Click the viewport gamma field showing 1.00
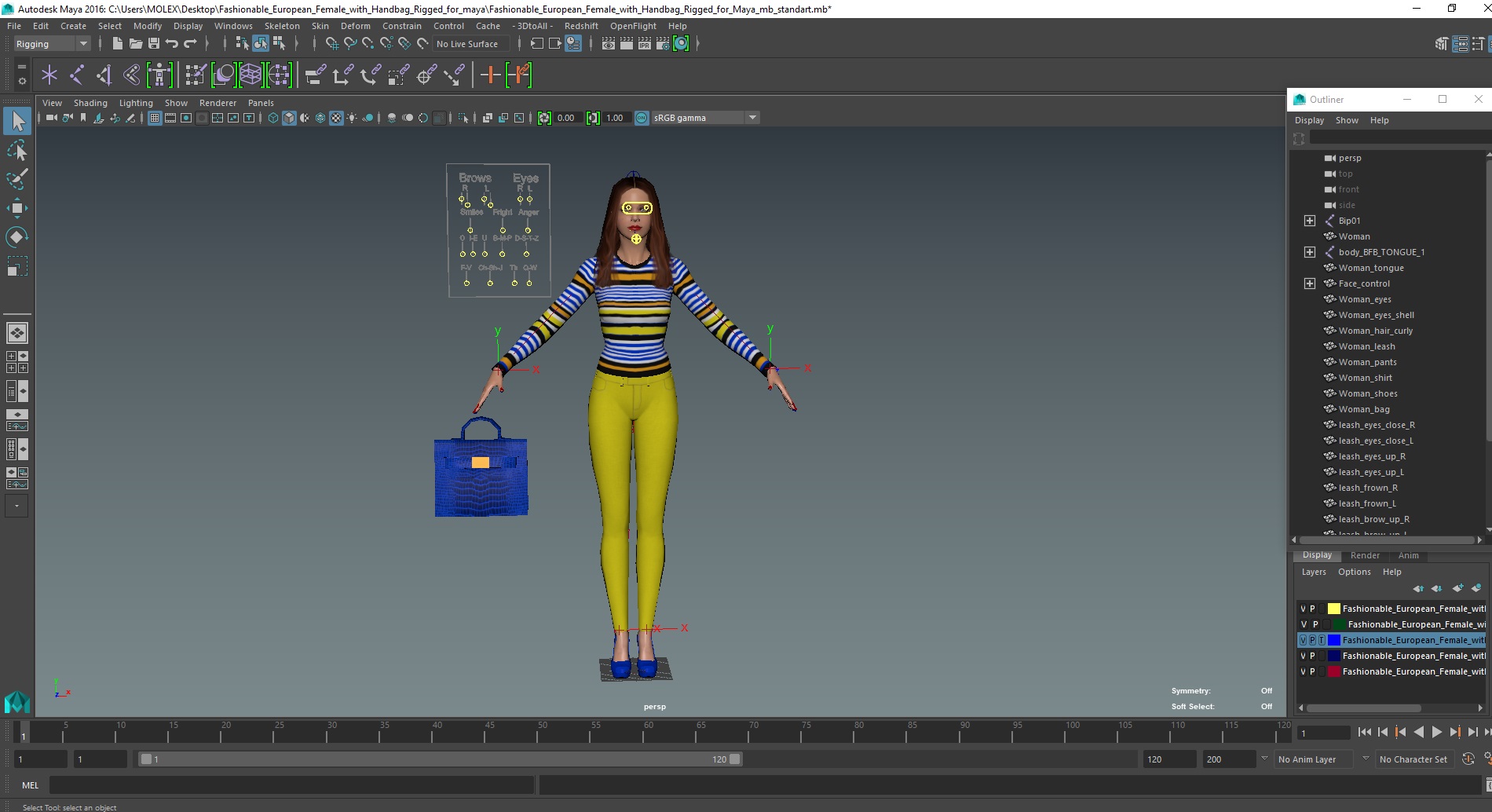This screenshot has width=1492, height=812. (x=616, y=118)
